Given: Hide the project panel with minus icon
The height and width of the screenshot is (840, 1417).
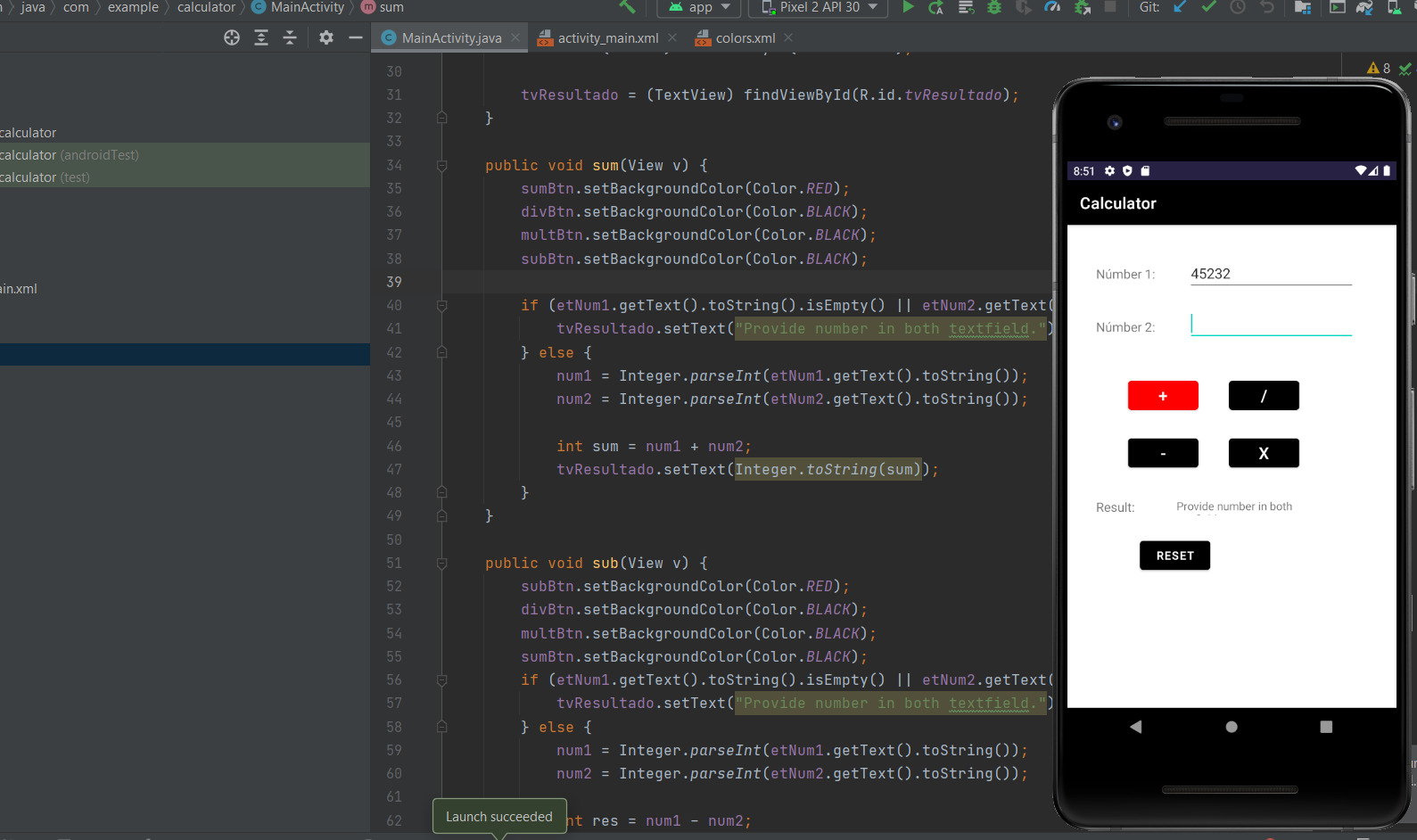Looking at the screenshot, I should point(355,37).
